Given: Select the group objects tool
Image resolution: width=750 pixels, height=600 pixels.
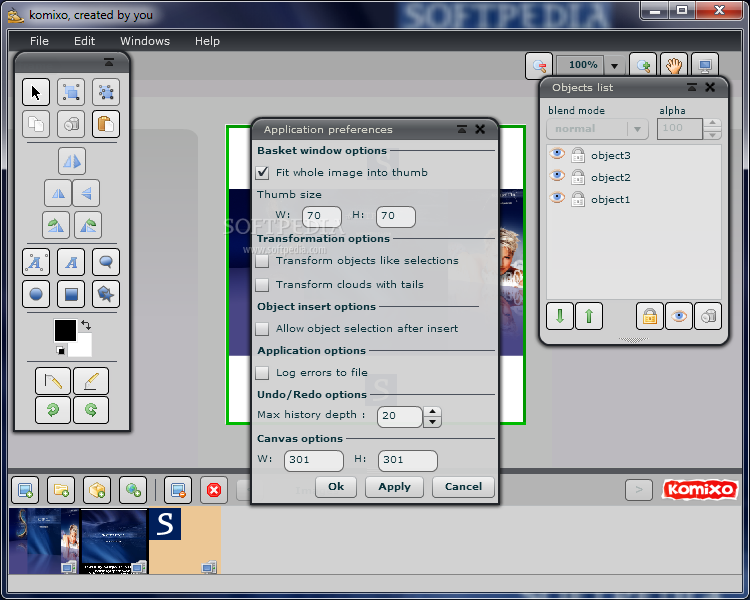Looking at the screenshot, I should pos(71,92).
